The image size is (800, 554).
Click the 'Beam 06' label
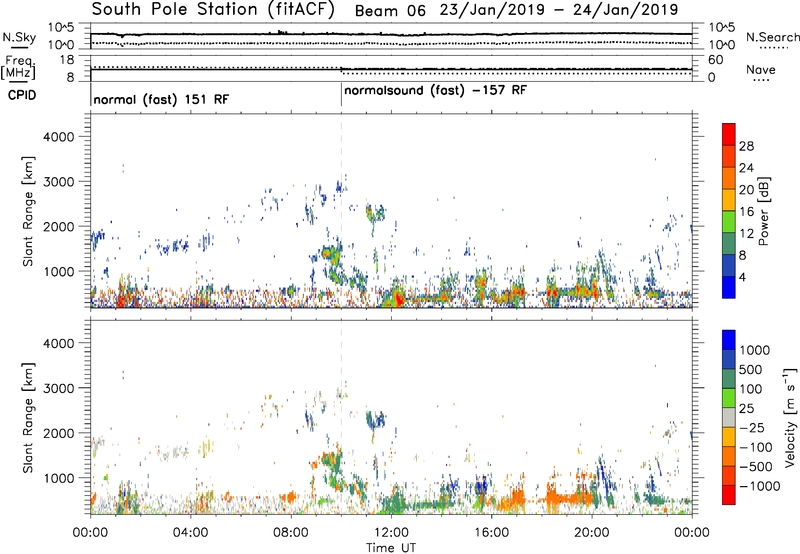pyautogui.click(x=390, y=10)
